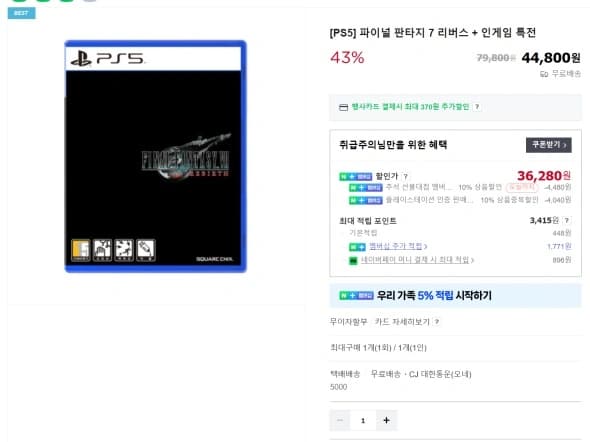Click the PS5 Final Fantasy 7 Rebirth product image

click(x=155, y=156)
